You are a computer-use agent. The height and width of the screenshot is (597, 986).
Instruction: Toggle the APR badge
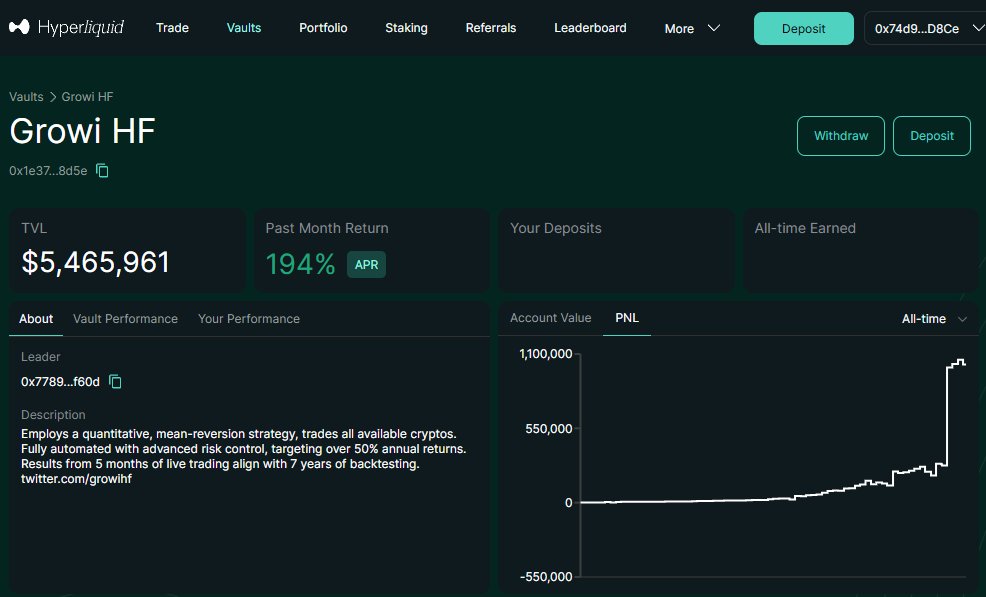(367, 265)
